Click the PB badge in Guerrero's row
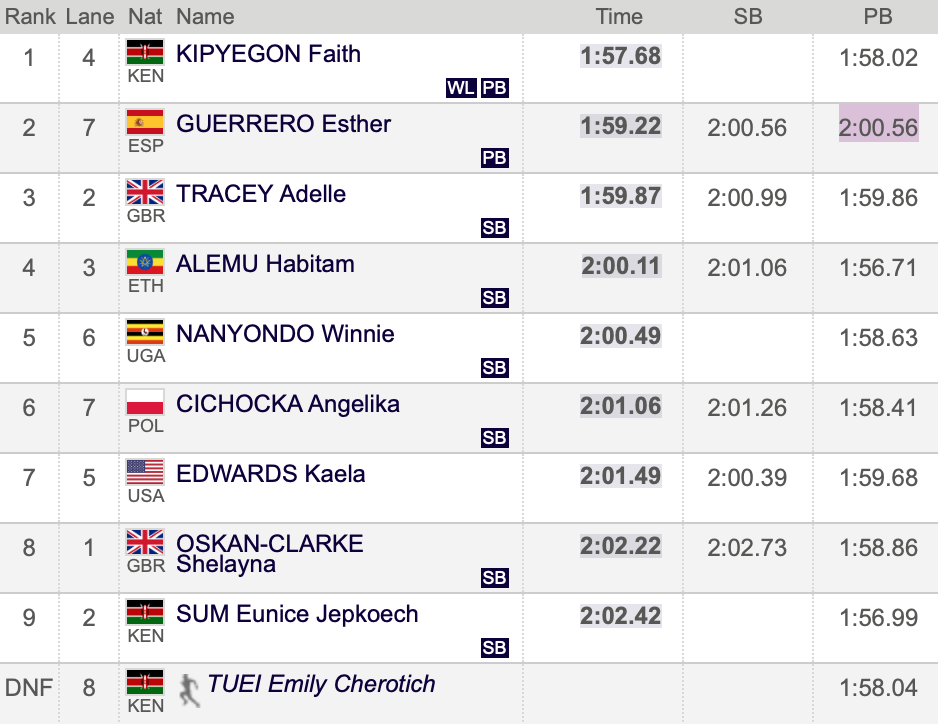 point(495,158)
